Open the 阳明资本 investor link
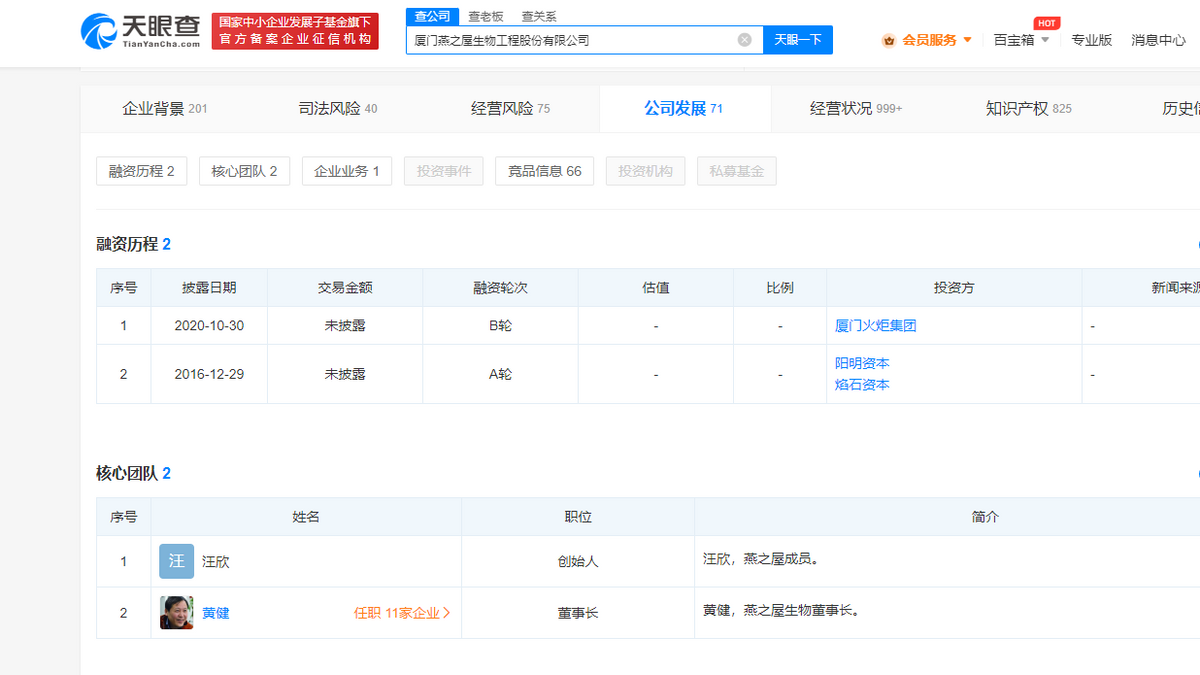 click(x=862, y=363)
